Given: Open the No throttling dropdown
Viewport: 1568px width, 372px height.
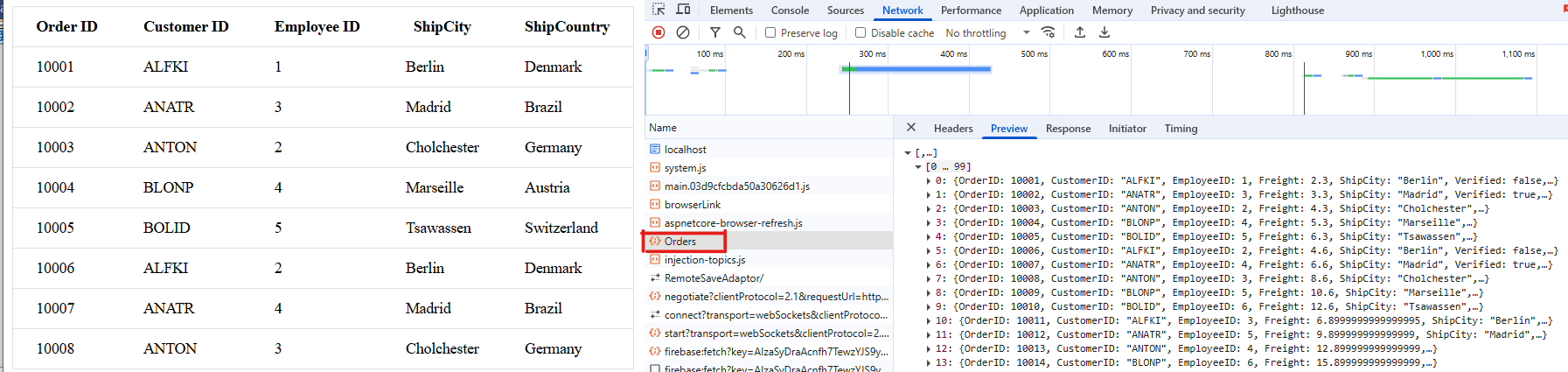Looking at the screenshot, I should (x=987, y=32).
